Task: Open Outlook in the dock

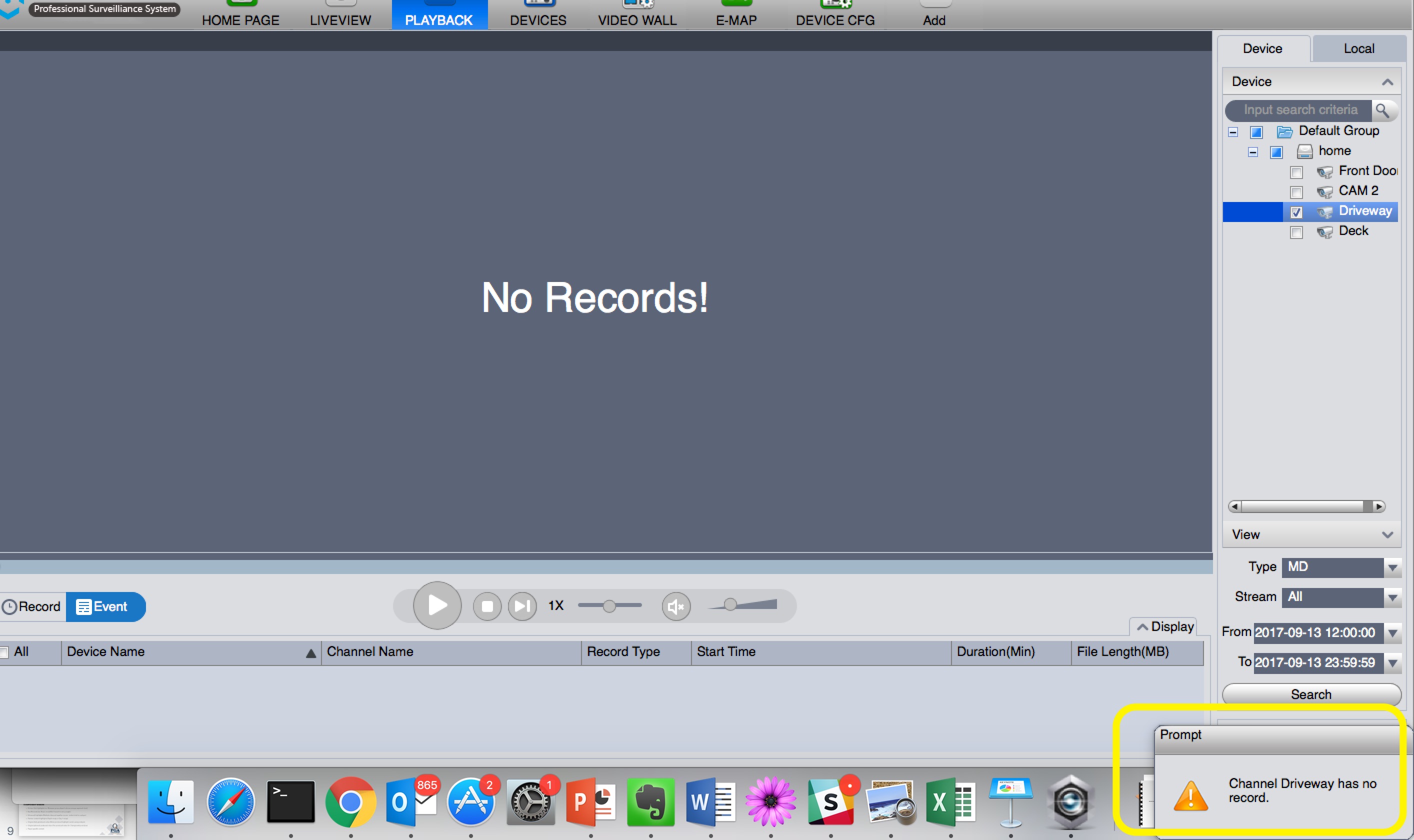Action: pos(411,801)
